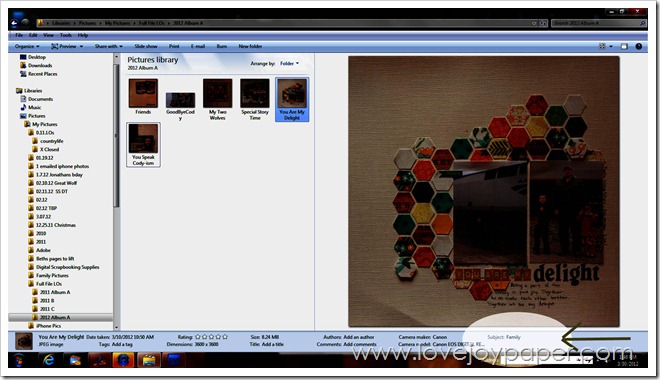Image resolution: width=660 pixels, height=380 pixels.
Task: Open the View menu
Action: (x=48, y=35)
